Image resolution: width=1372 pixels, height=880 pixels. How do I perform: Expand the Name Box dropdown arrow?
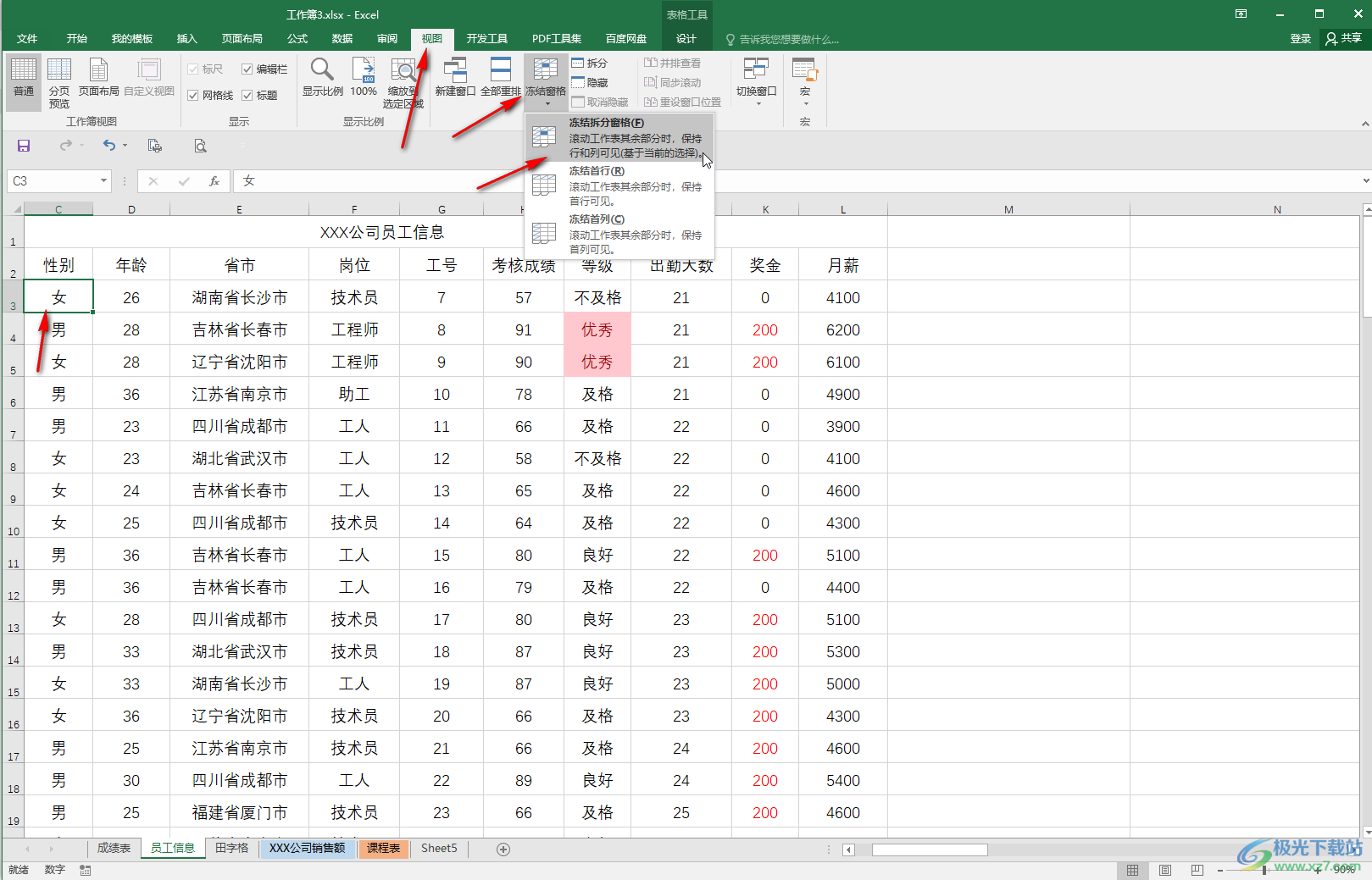103,180
